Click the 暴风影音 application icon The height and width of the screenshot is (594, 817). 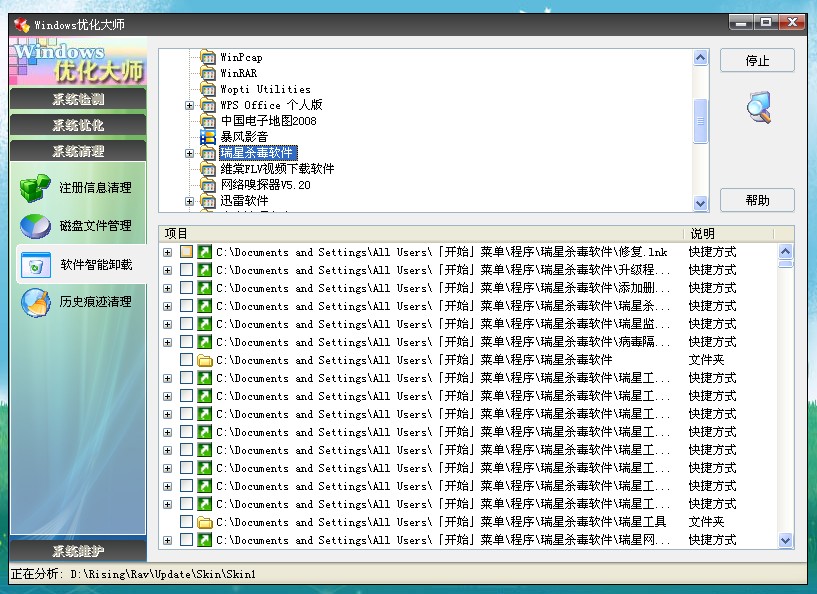coord(208,137)
